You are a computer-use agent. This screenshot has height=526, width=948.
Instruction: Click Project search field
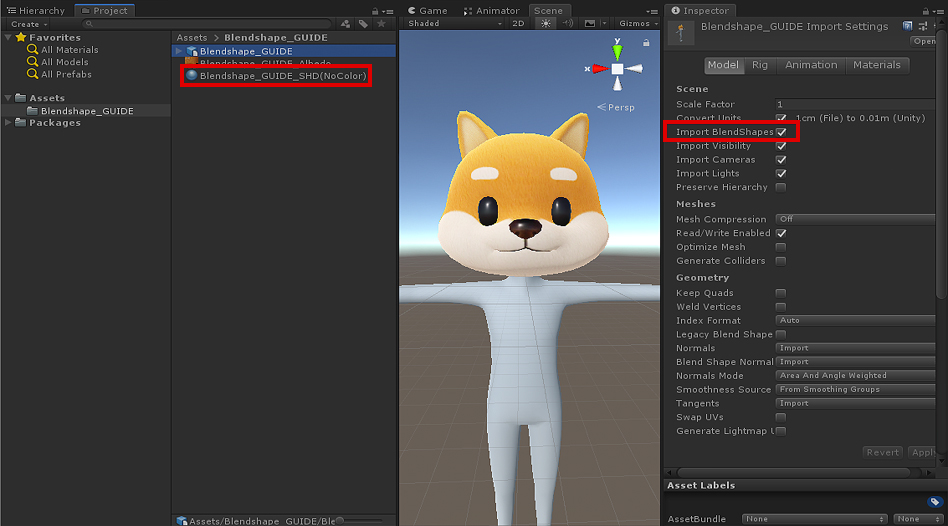tap(207, 24)
